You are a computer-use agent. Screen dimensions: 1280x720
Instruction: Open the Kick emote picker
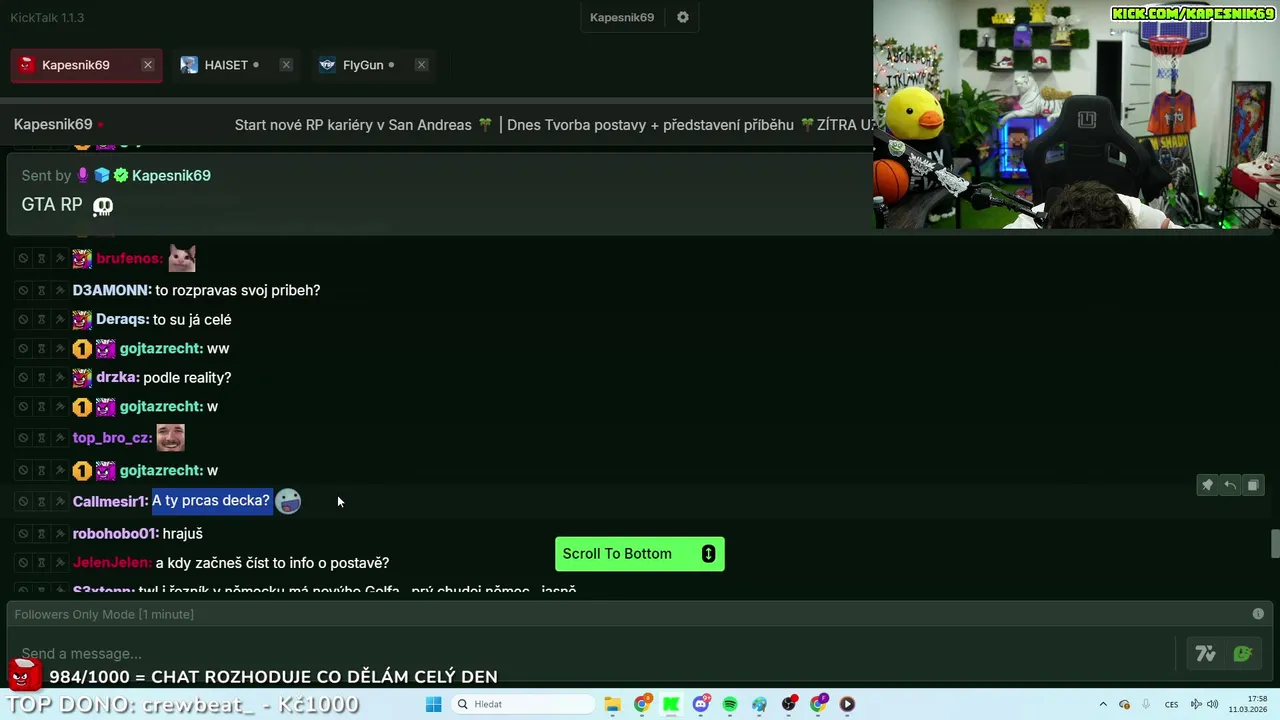pos(1243,654)
